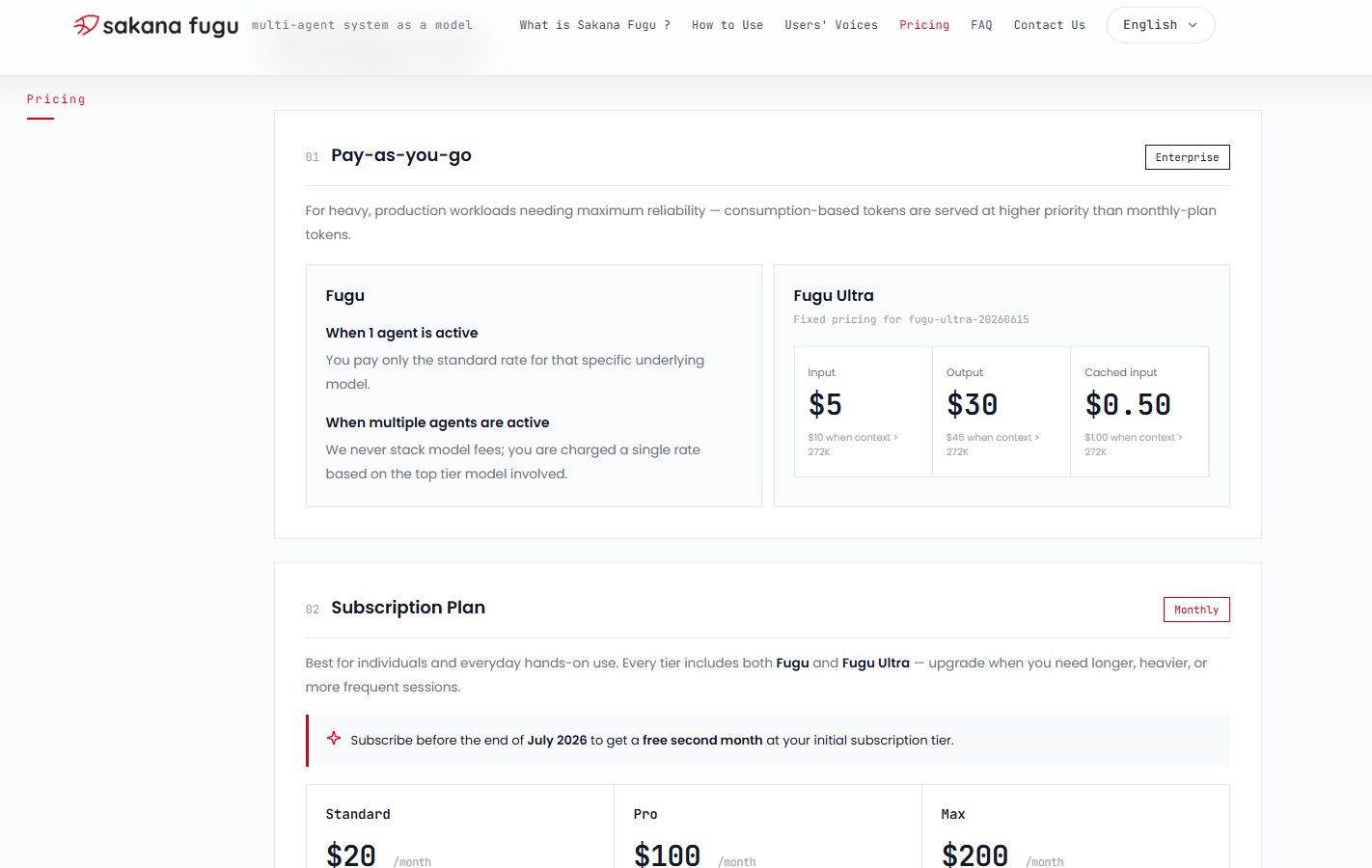Click 'When 1 agent is active' text

pos(401,333)
